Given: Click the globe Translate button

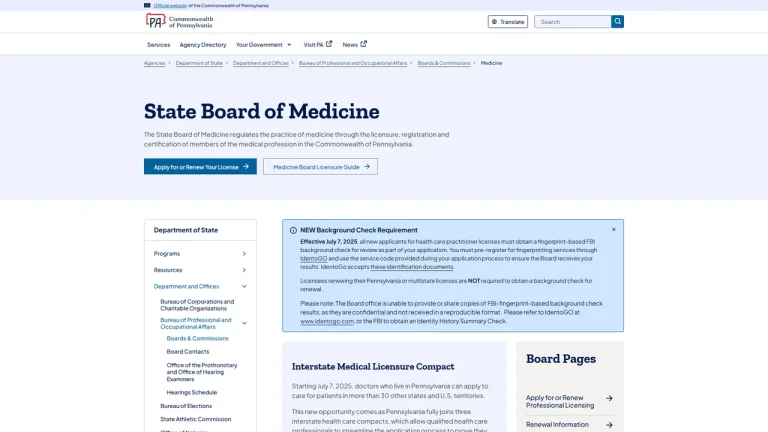Looking at the screenshot, I should (x=507, y=22).
